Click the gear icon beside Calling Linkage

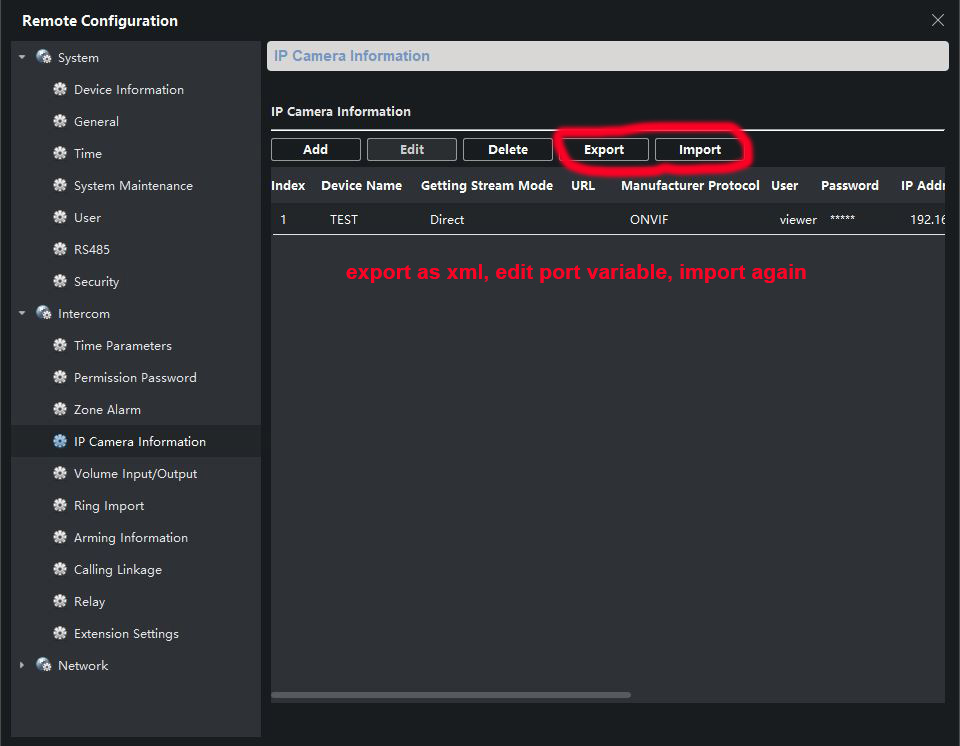point(60,570)
